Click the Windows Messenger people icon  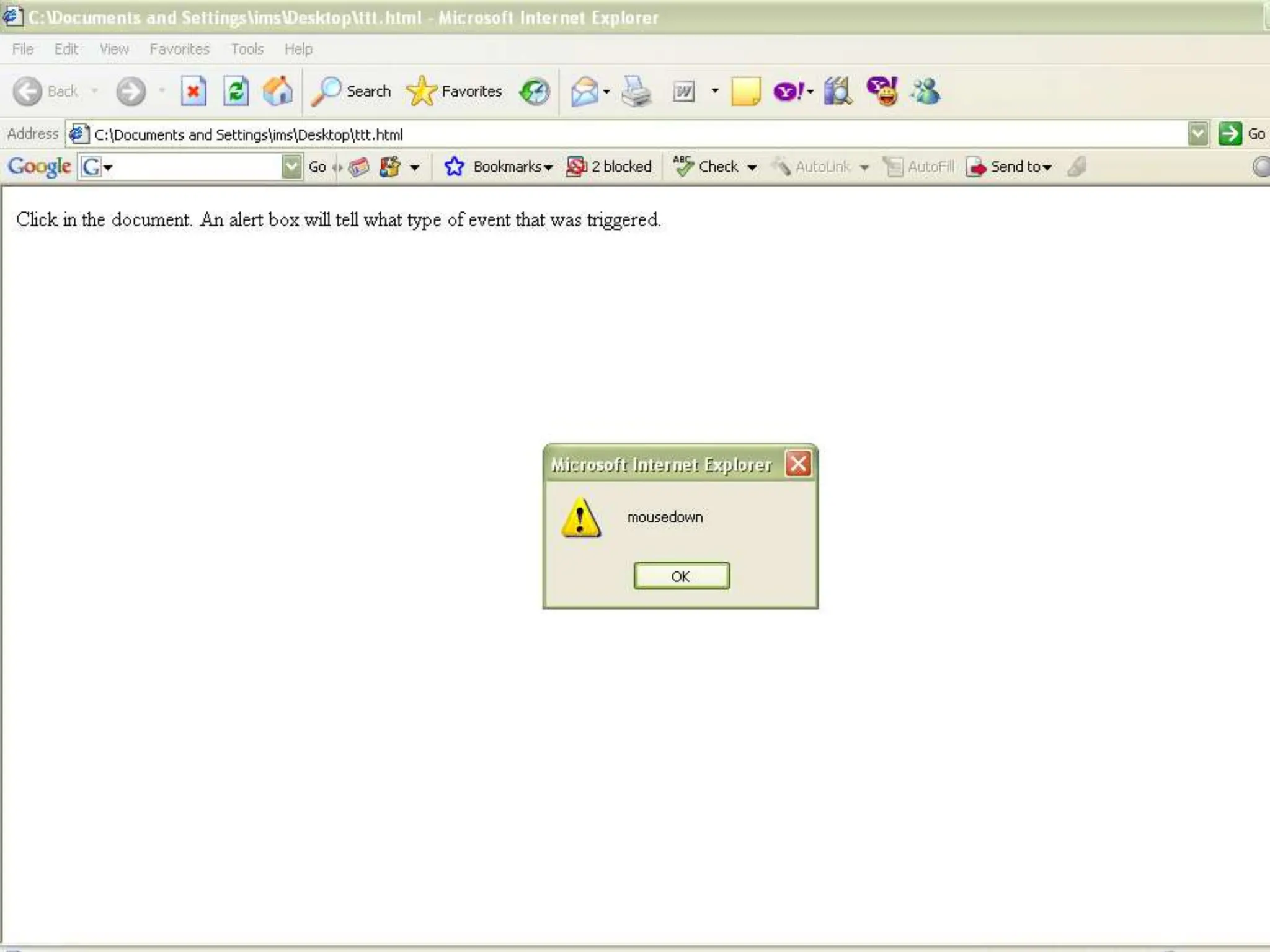tap(925, 92)
